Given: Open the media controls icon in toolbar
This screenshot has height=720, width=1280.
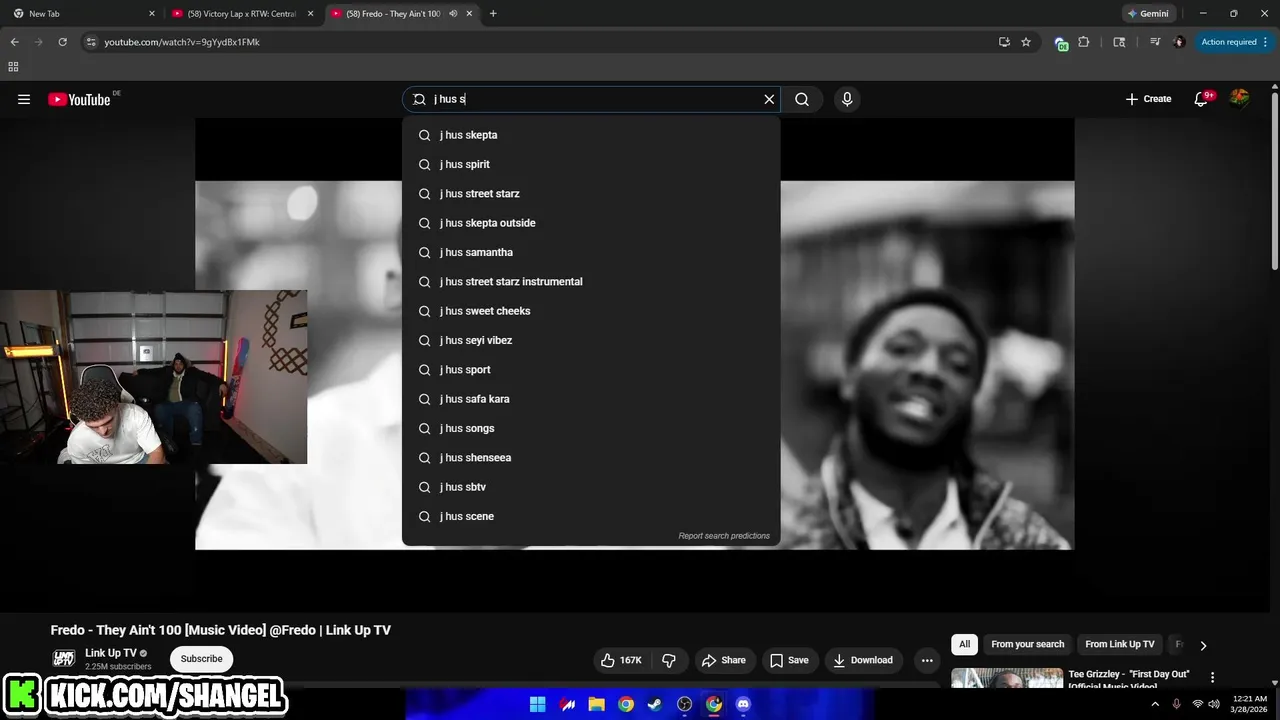Looking at the screenshot, I should click(x=1155, y=42).
